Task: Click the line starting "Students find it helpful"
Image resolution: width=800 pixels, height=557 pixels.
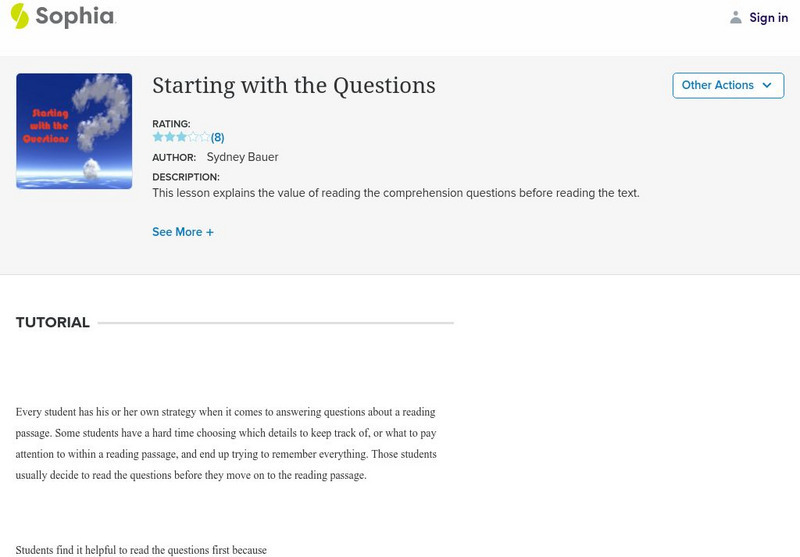Action: click(x=141, y=550)
